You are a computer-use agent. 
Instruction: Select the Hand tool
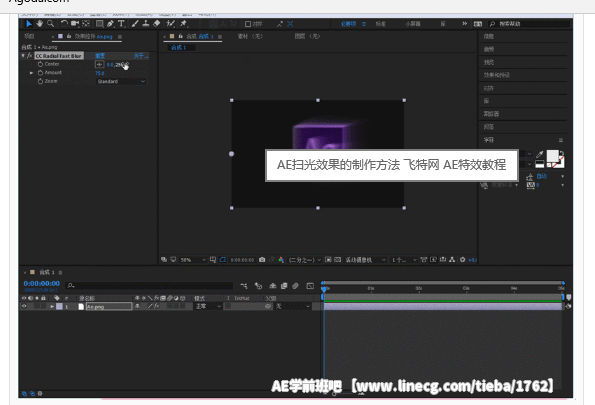pyautogui.click(x=39, y=24)
